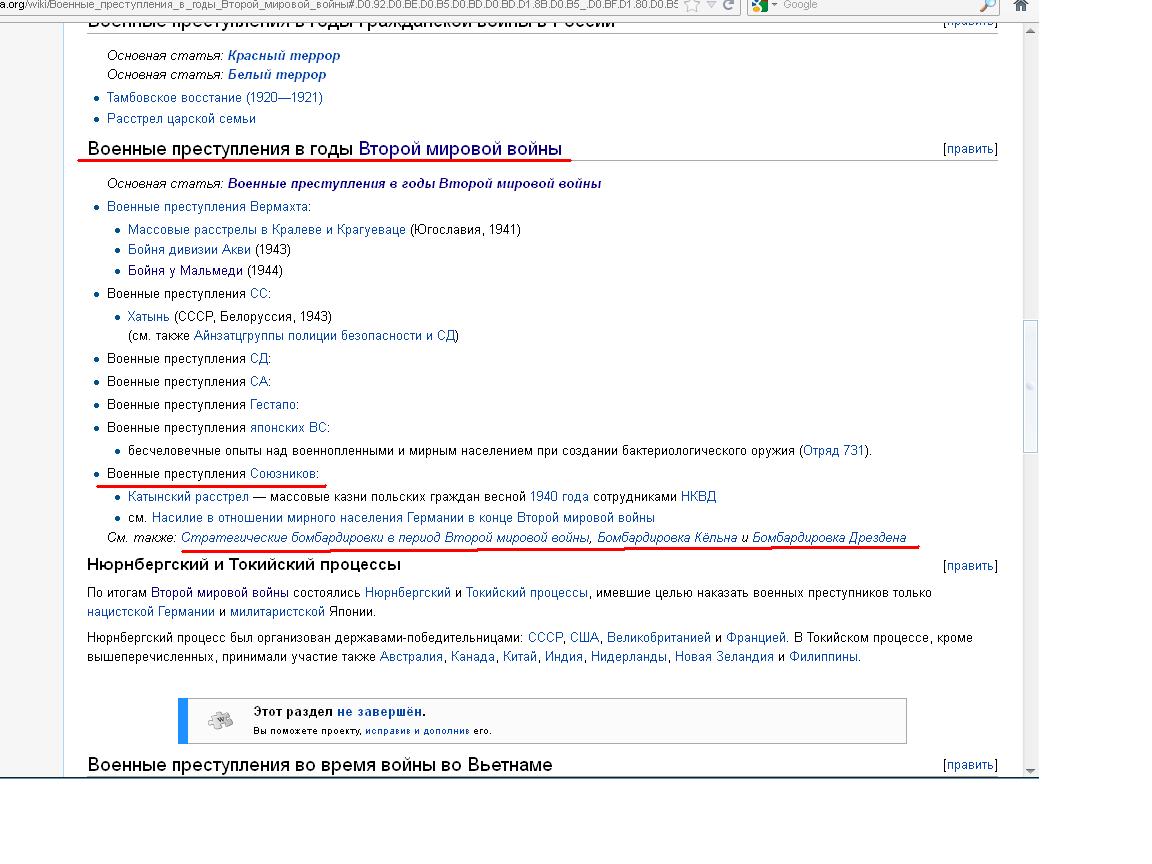Open Бойня дивизии Акви link

click(189, 249)
